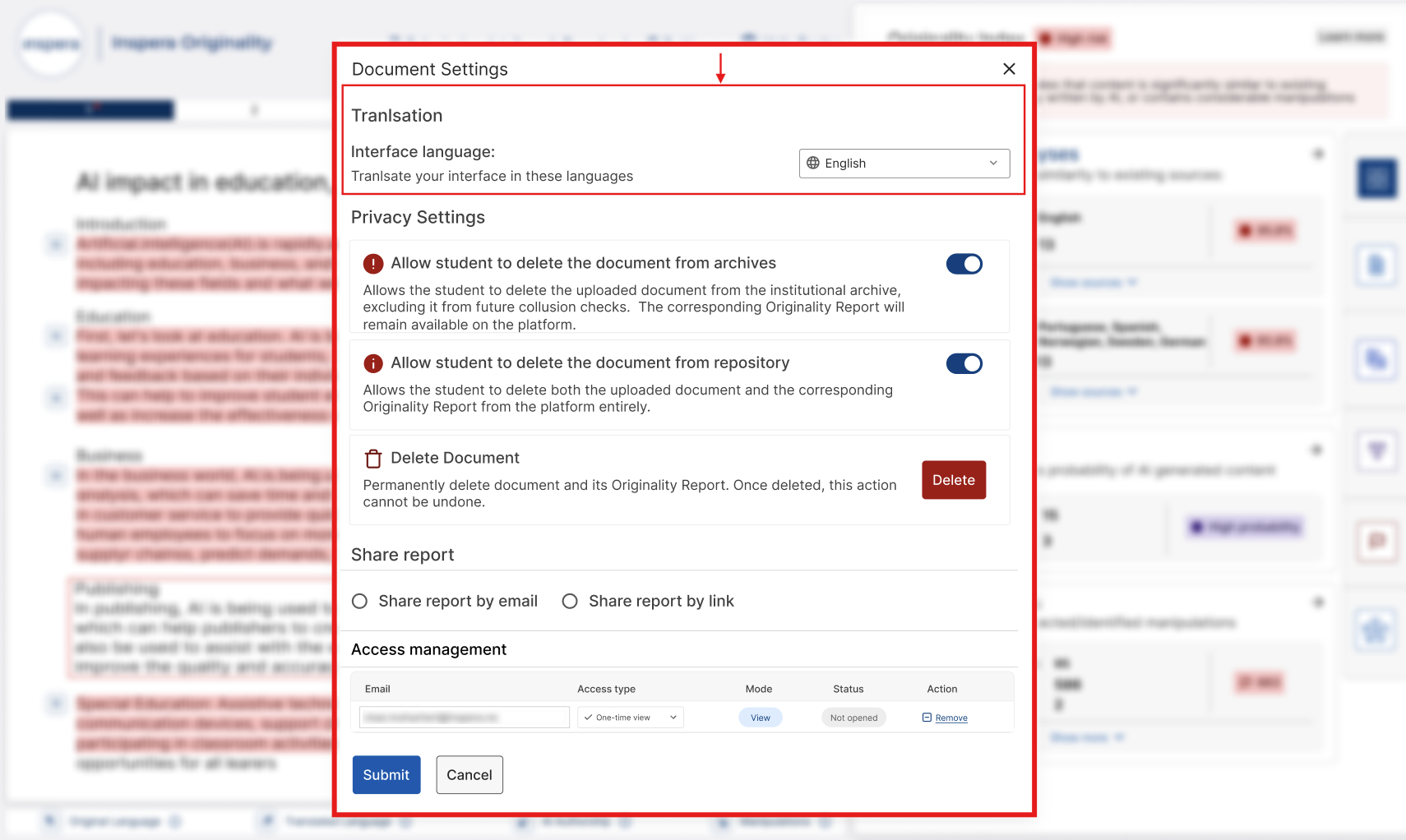Viewport: 1406px width, 840px height.
Task: Select the Share report by email radio button
Action: click(359, 601)
